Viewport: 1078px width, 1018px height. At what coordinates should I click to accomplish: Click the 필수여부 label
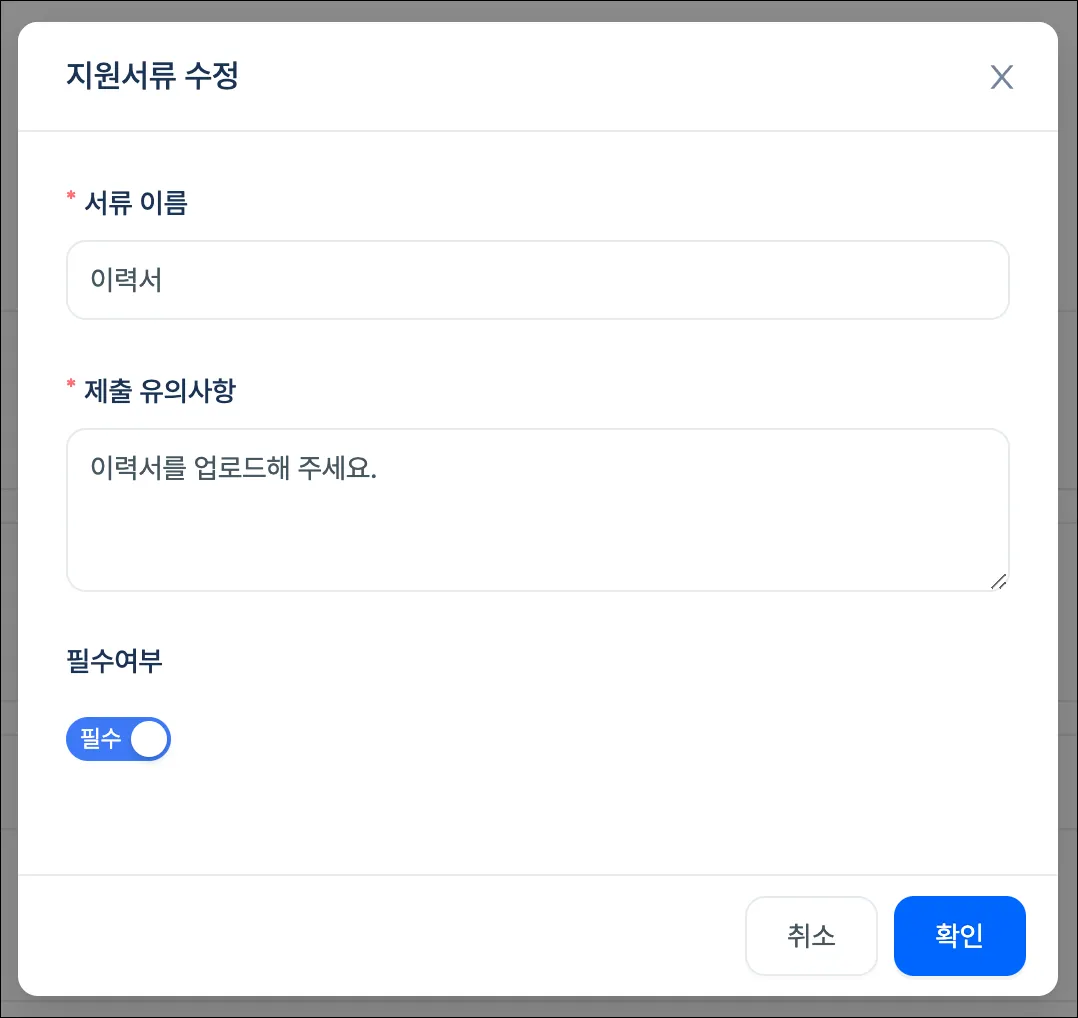tap(114, 661)
